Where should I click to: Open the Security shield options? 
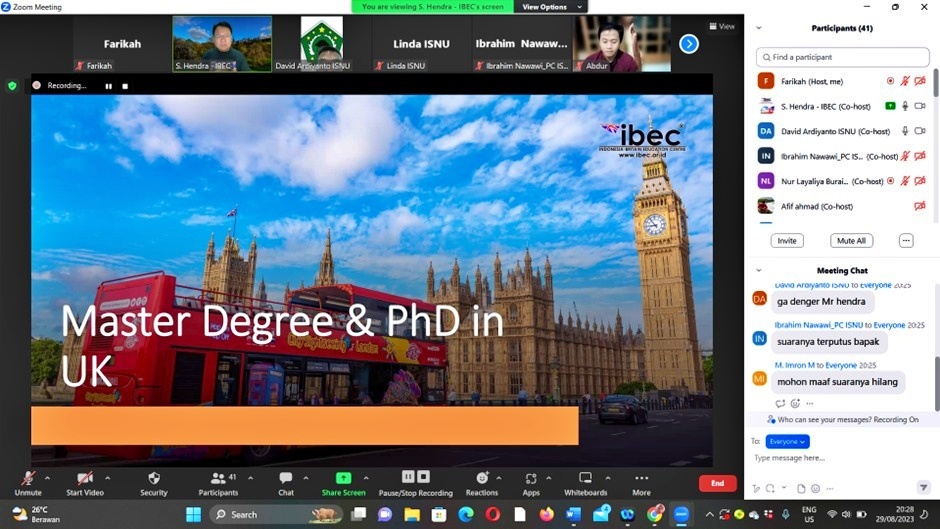pyautogui.click(x=153, y=479)
